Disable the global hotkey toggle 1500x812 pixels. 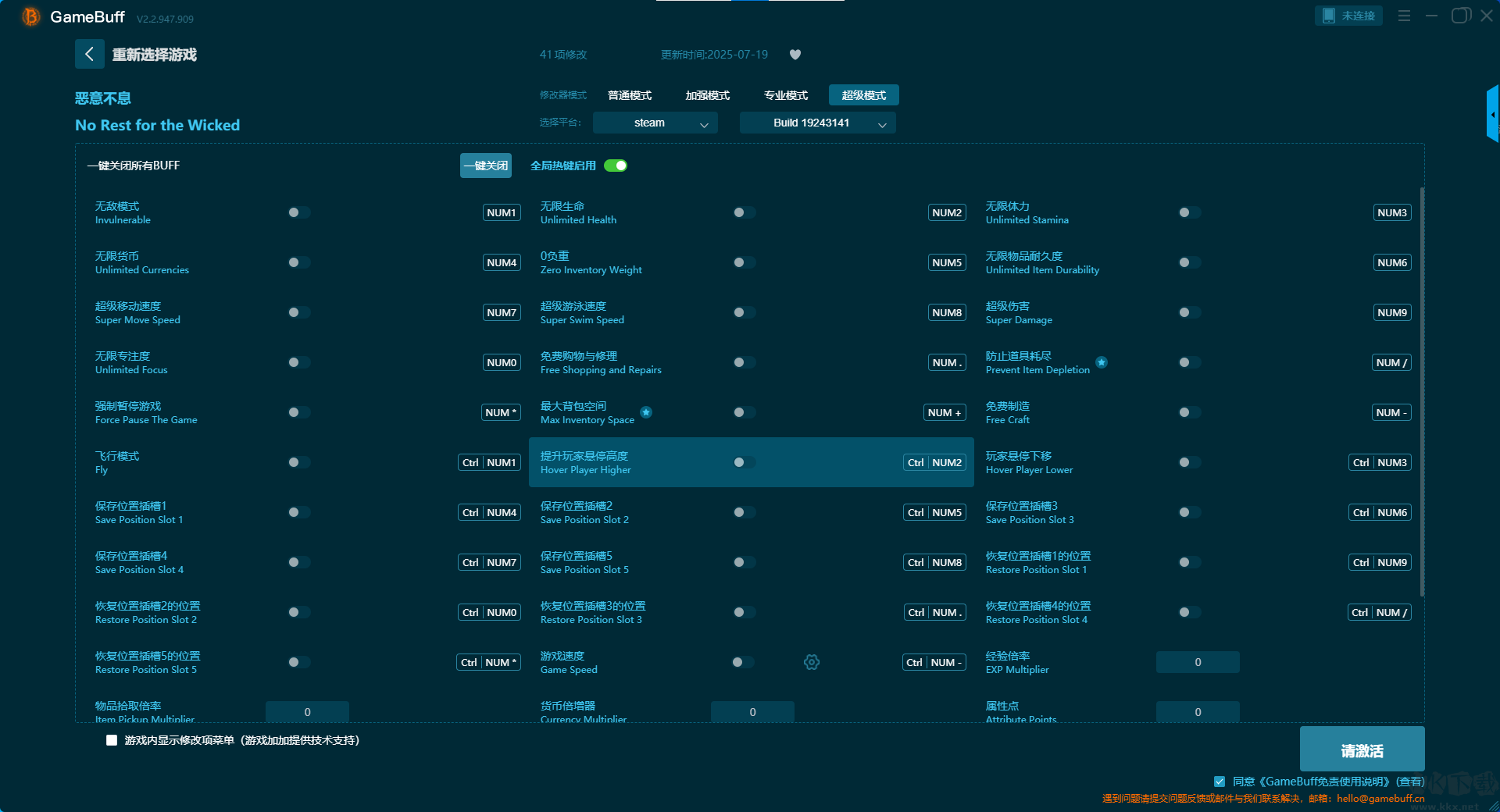(616, 166)
